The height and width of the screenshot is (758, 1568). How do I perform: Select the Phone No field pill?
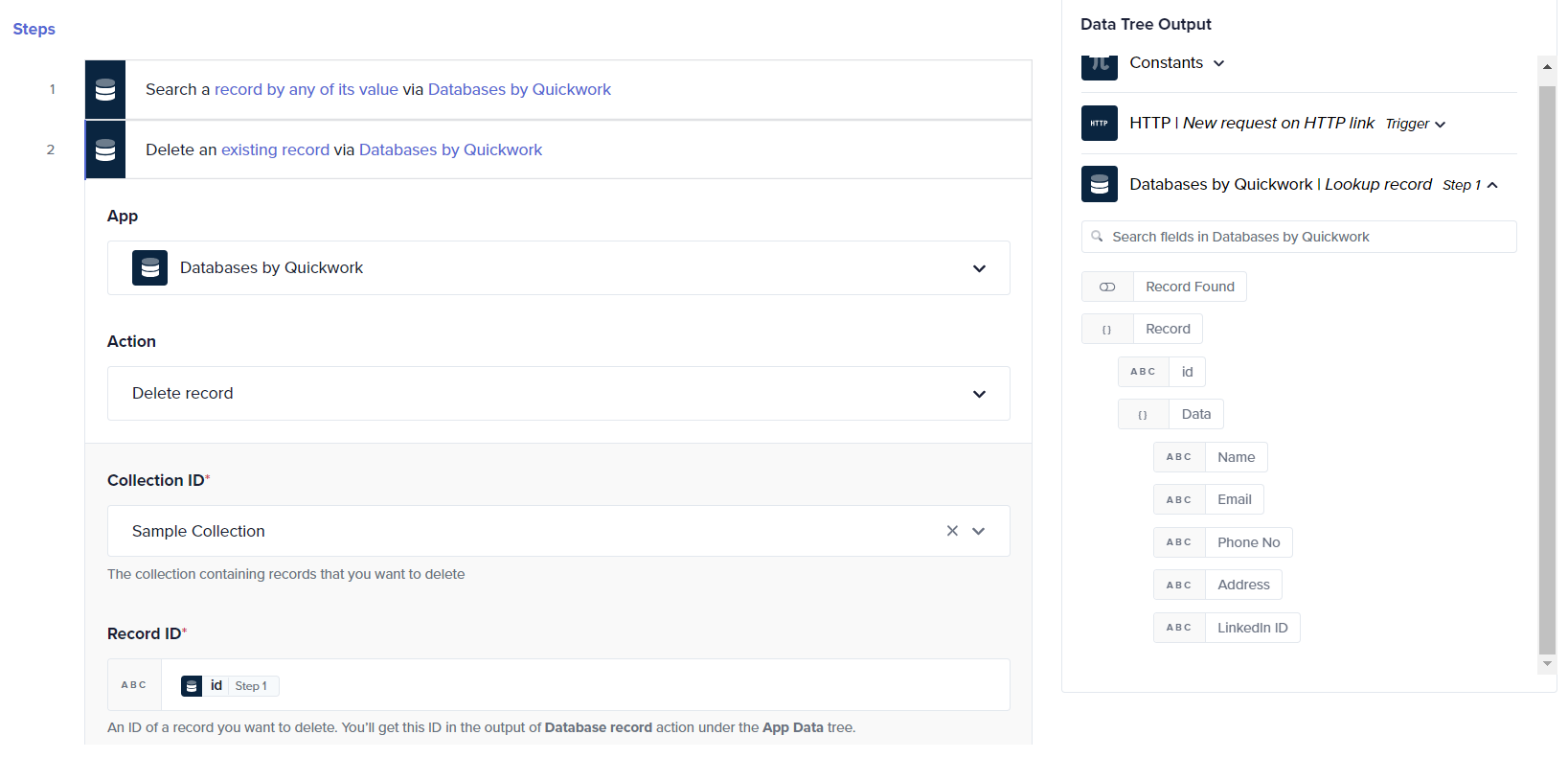point(1223,542)
